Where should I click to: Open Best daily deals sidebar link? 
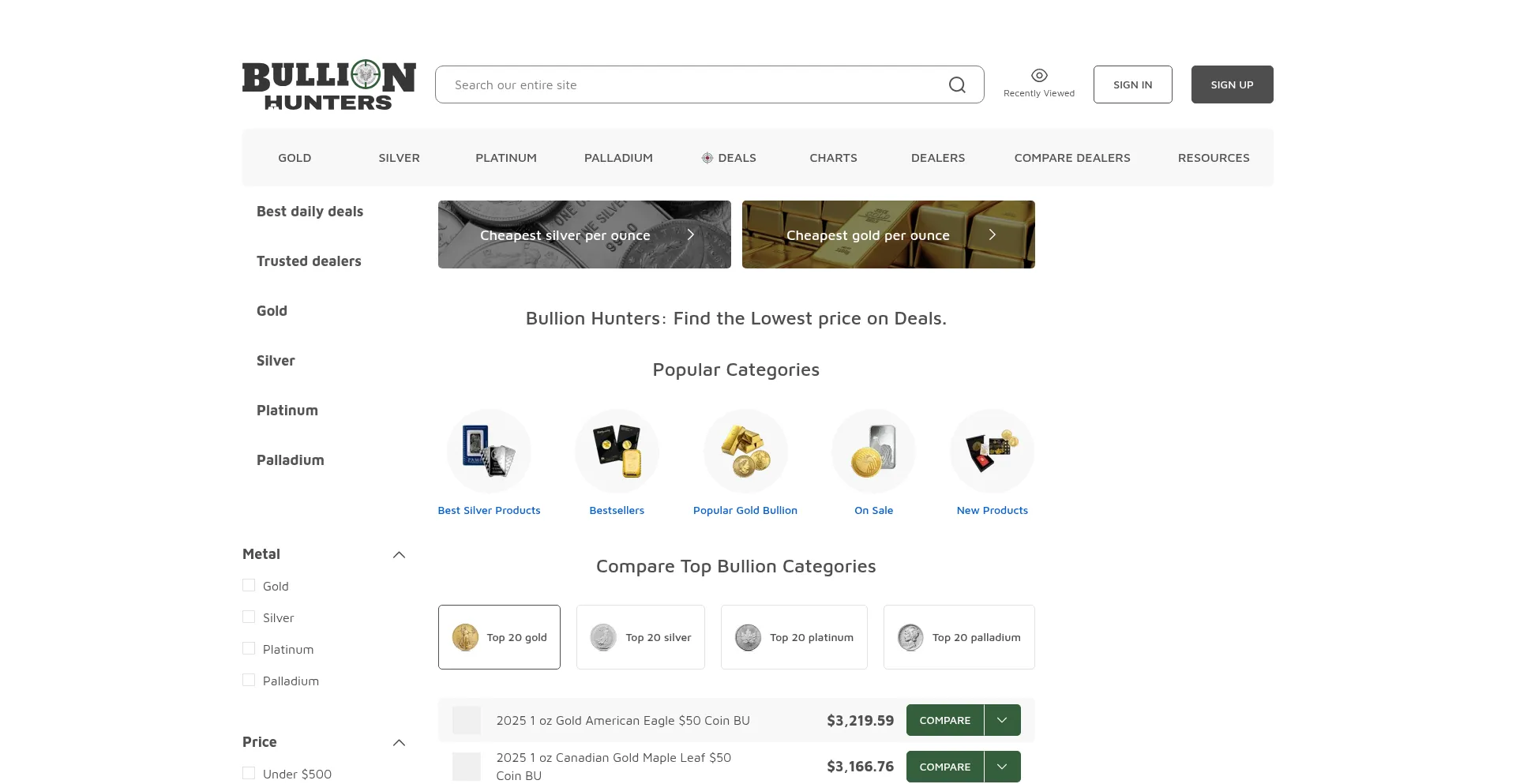(x=310, y=212)
